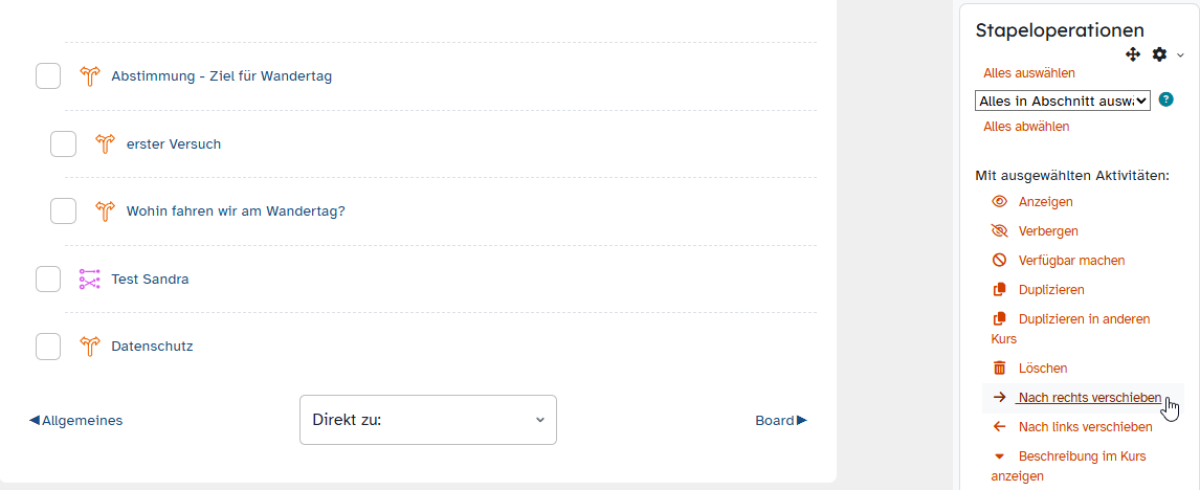
Task: Click the teal help icon beside section dropdown
Action: click(x=1165, y=100)
